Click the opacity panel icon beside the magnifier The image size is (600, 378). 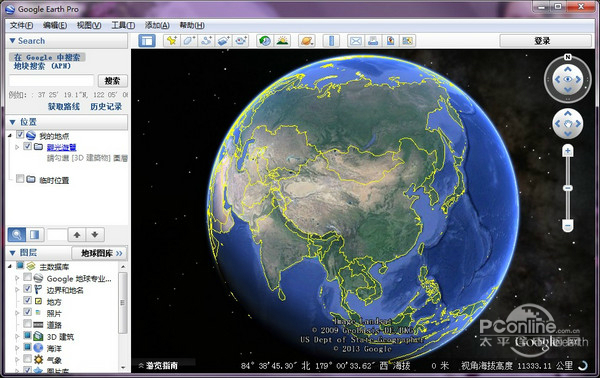point(35,235)
